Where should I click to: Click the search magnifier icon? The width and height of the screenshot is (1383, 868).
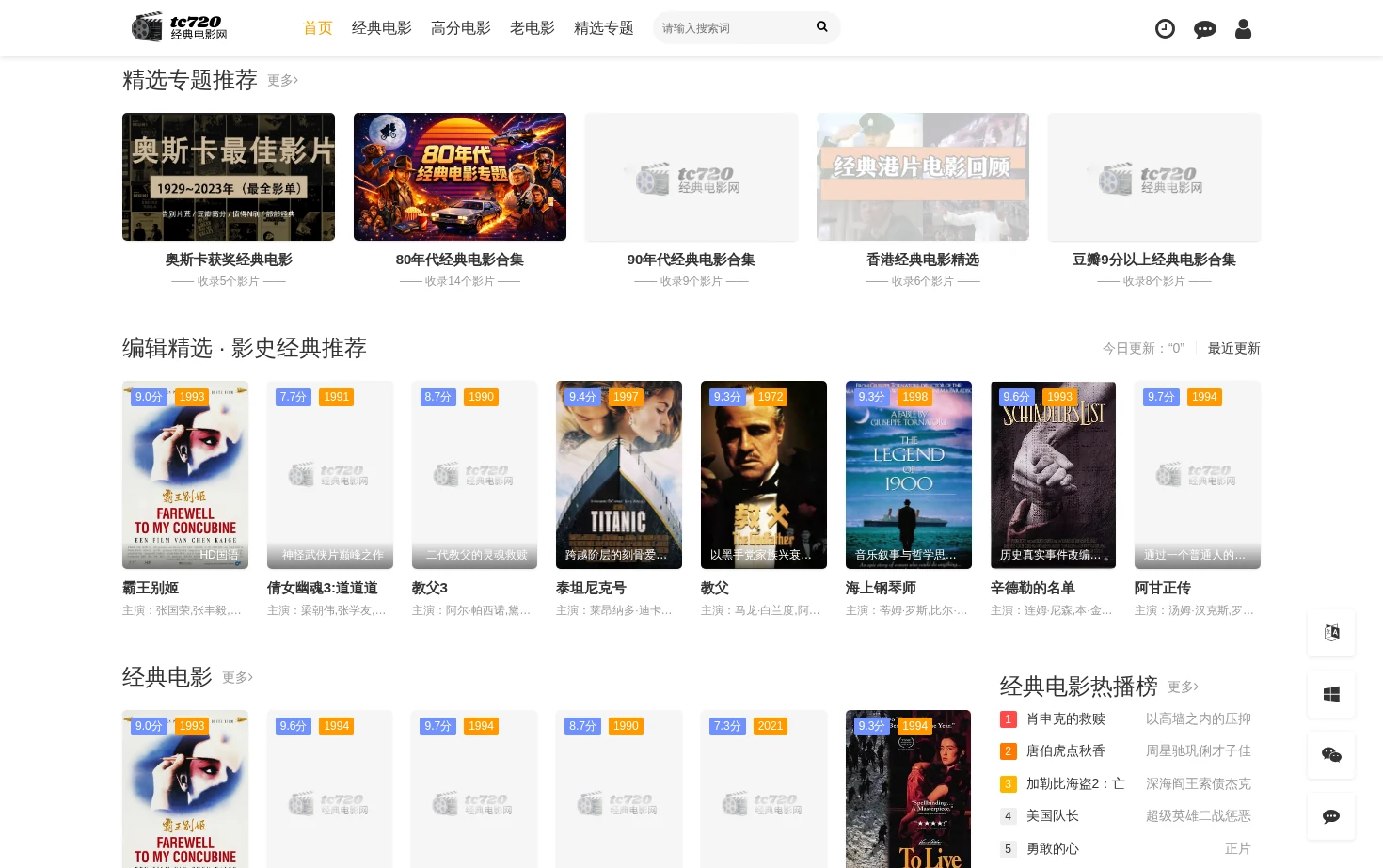(x=821, y=27)
